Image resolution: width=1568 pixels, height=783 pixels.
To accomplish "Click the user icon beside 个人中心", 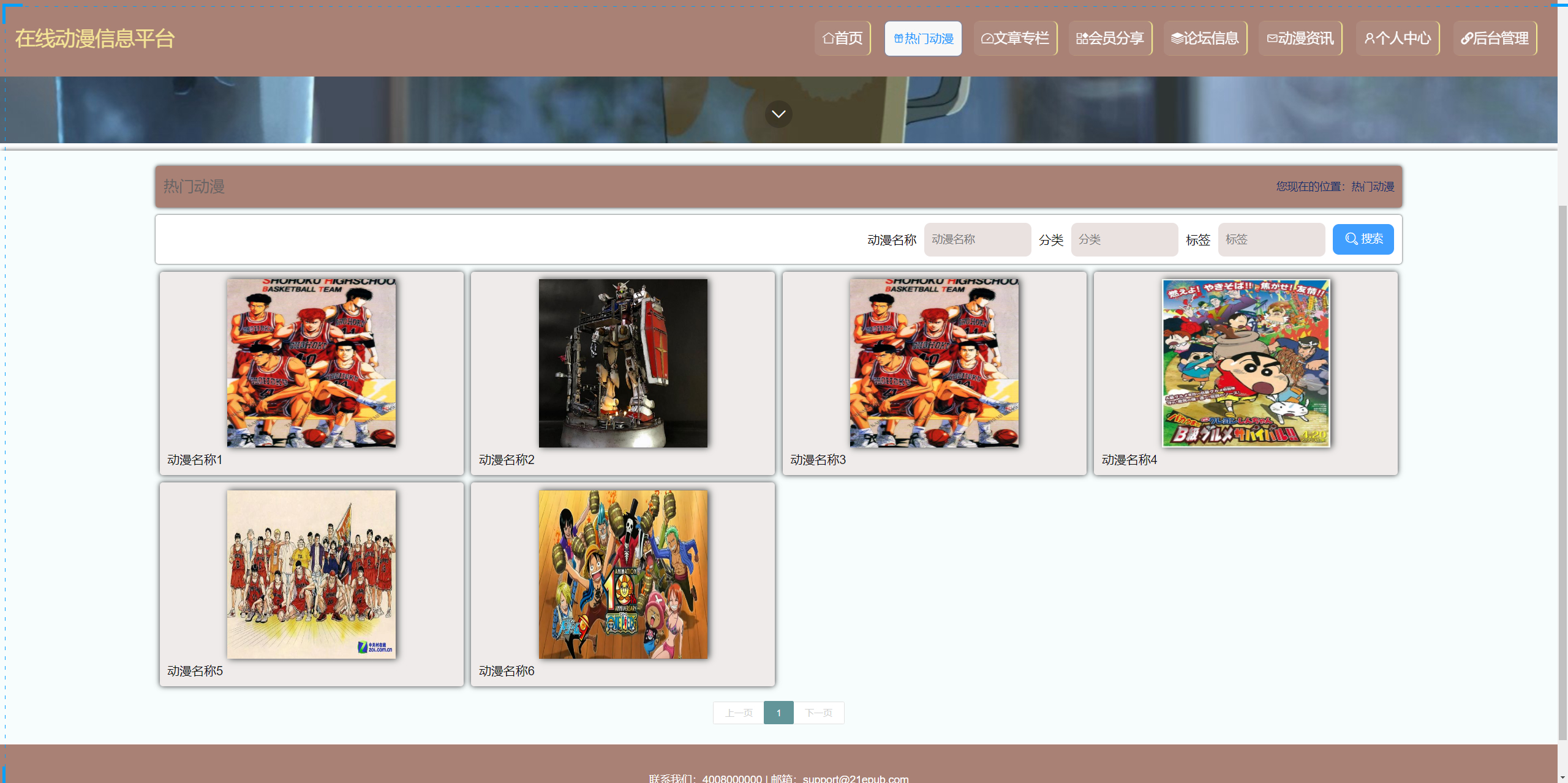I will click(1370, 39).
